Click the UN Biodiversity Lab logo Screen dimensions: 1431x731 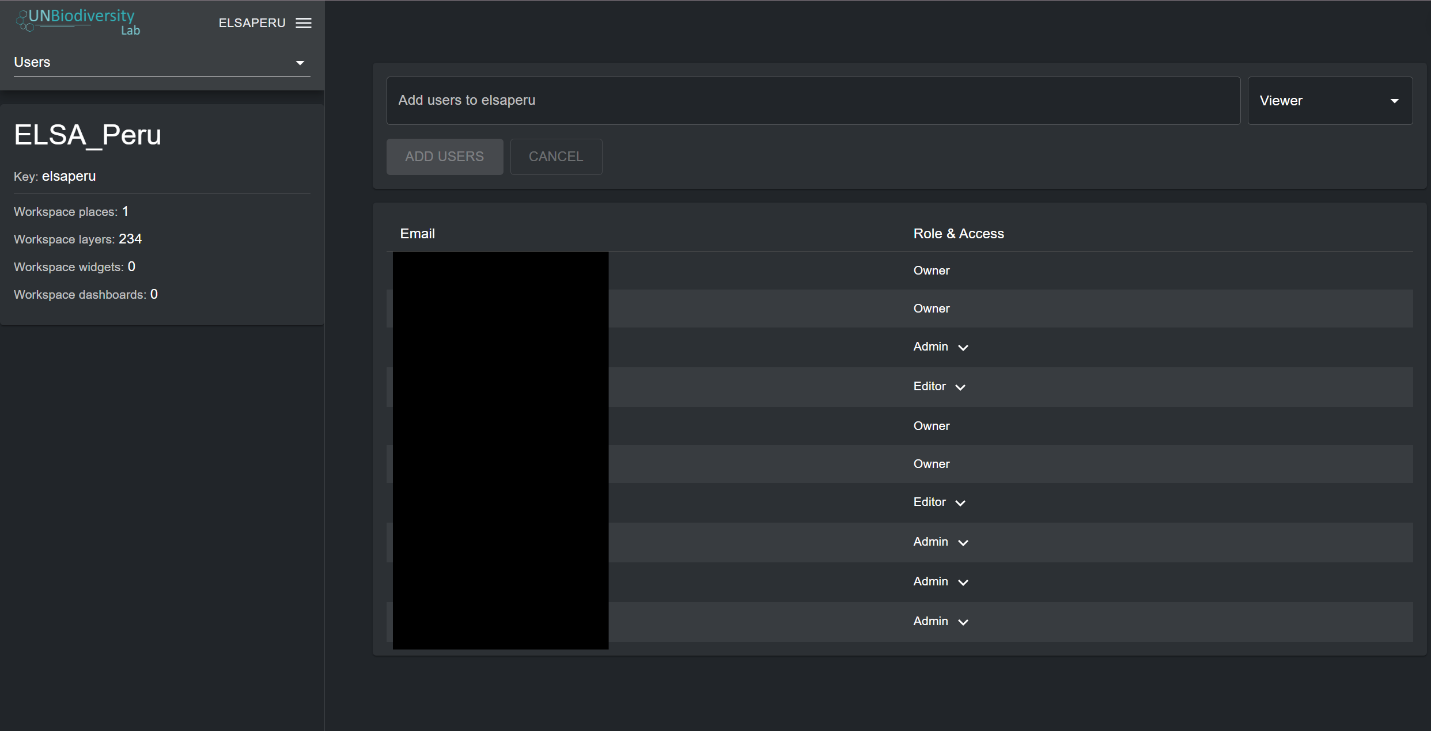(78, 21)
